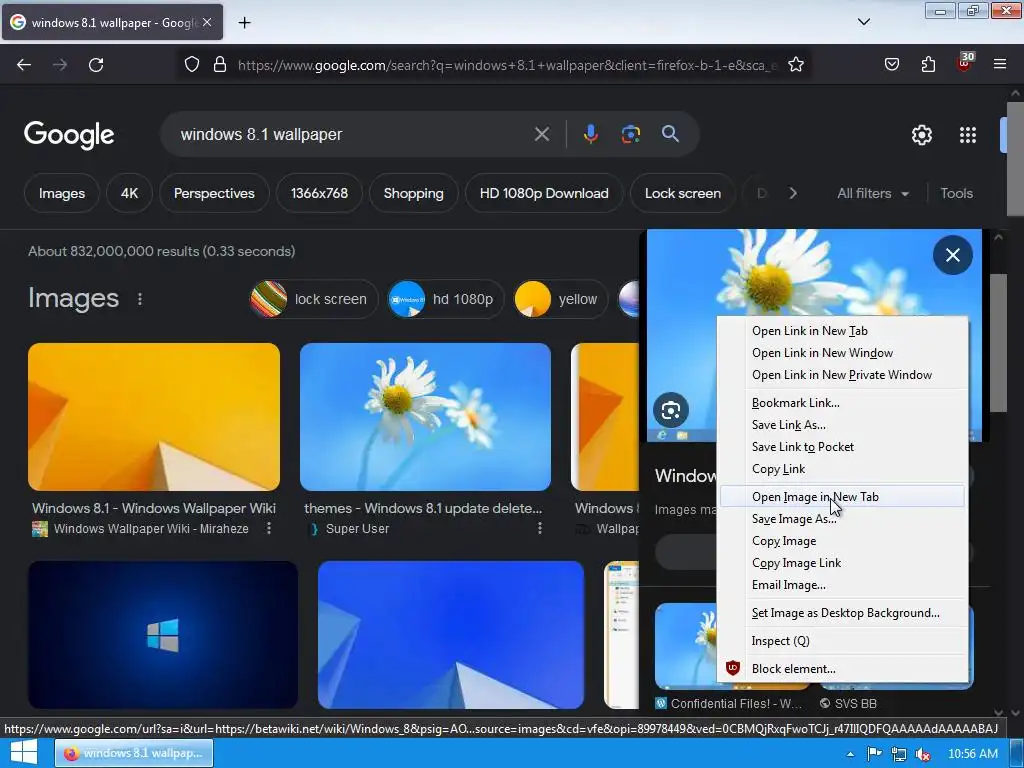This screenshot has width=1024, height=768.
Task: Filter images by hd 1080p chip
Action: [445, 299]
